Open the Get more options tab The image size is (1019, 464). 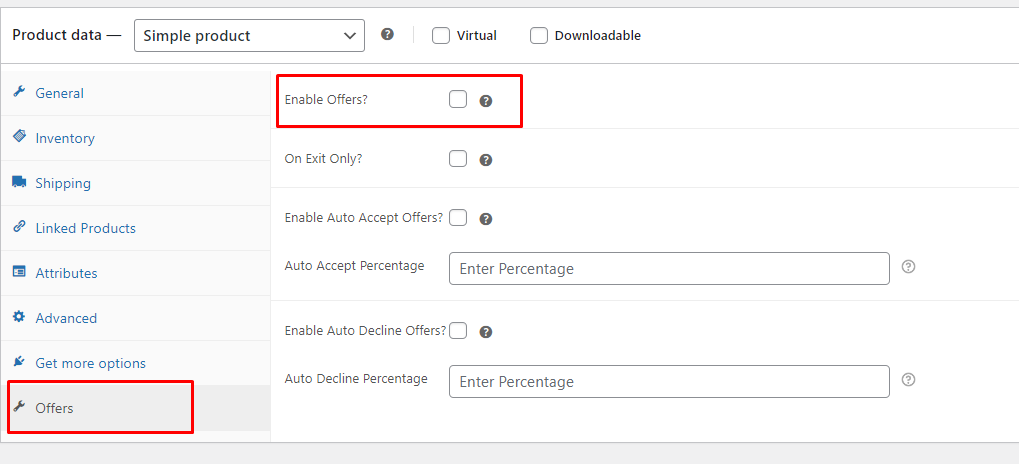click(135, 363)
